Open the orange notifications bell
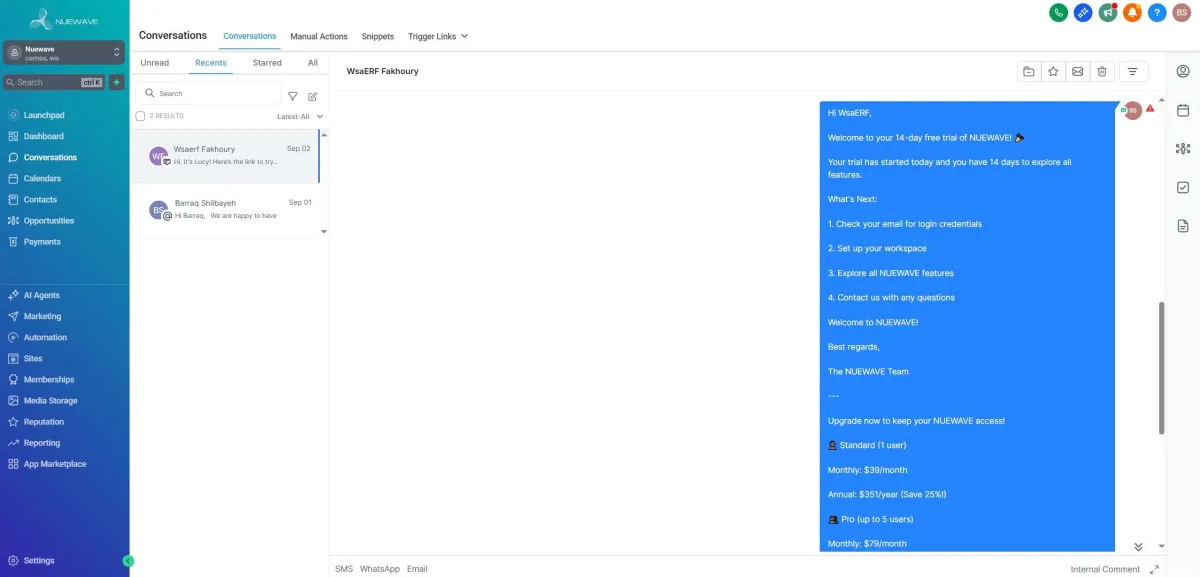The image size is (1200, 577). [x=1132, y=13]
